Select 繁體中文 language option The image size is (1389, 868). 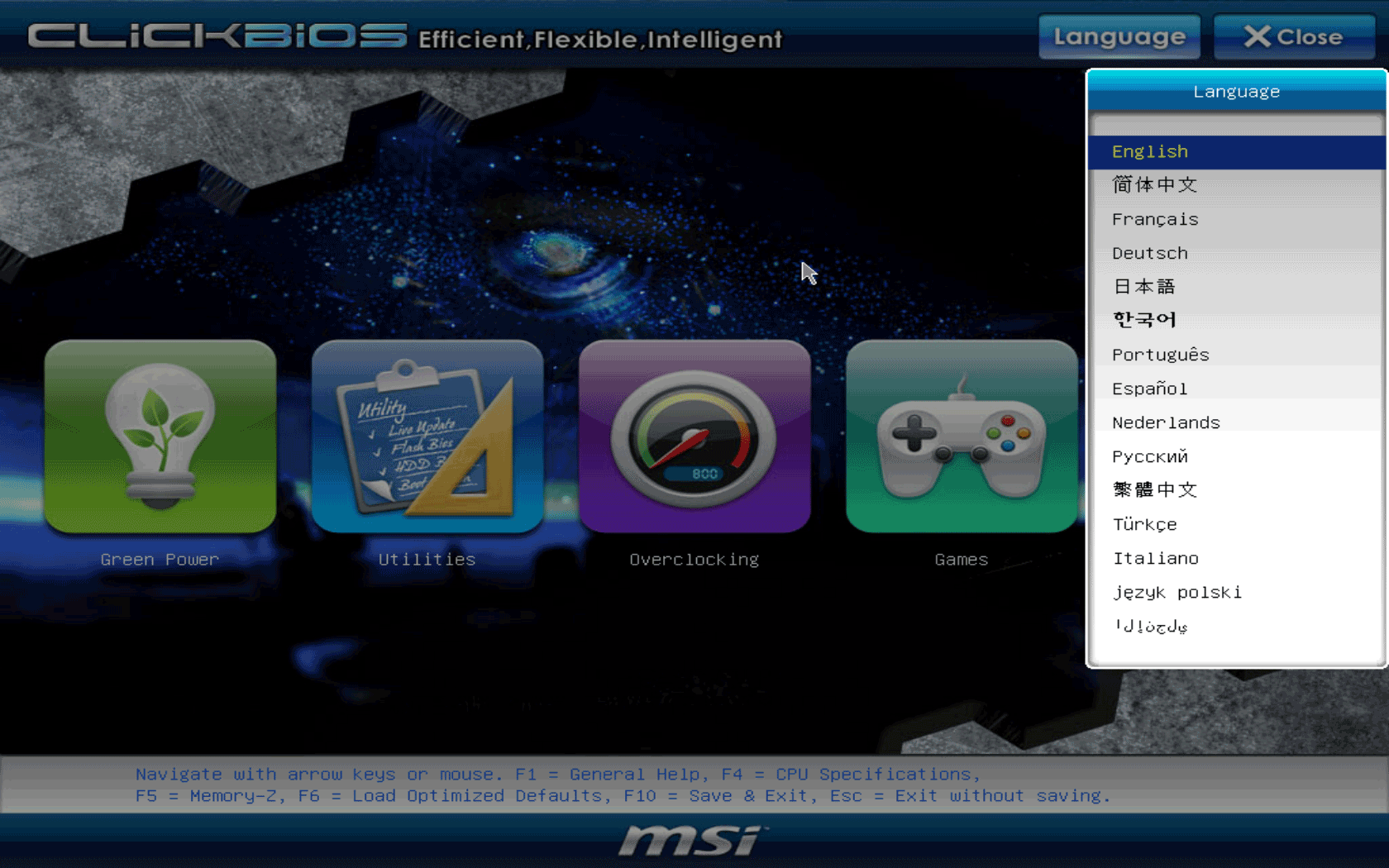1237,490
